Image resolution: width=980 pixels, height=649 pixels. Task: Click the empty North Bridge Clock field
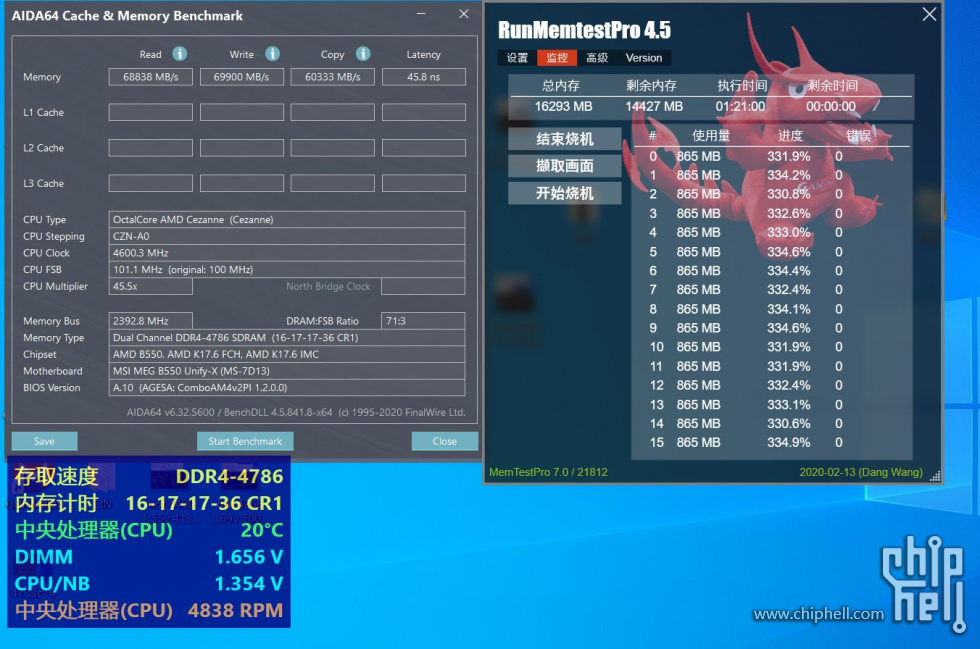[x=423, y=286]
